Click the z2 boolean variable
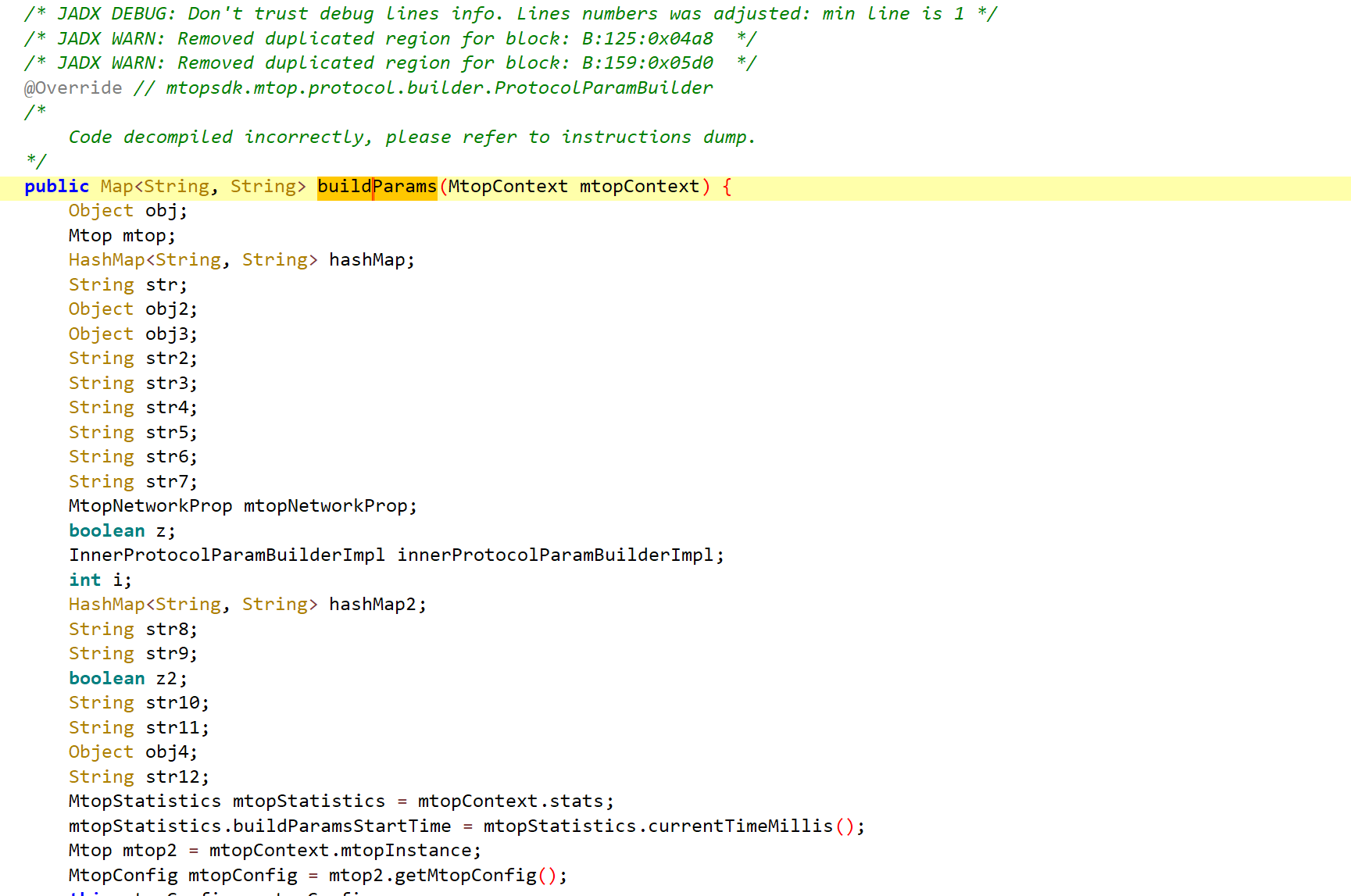This screenshot has width=1351, height=896. tap(166, 679)
